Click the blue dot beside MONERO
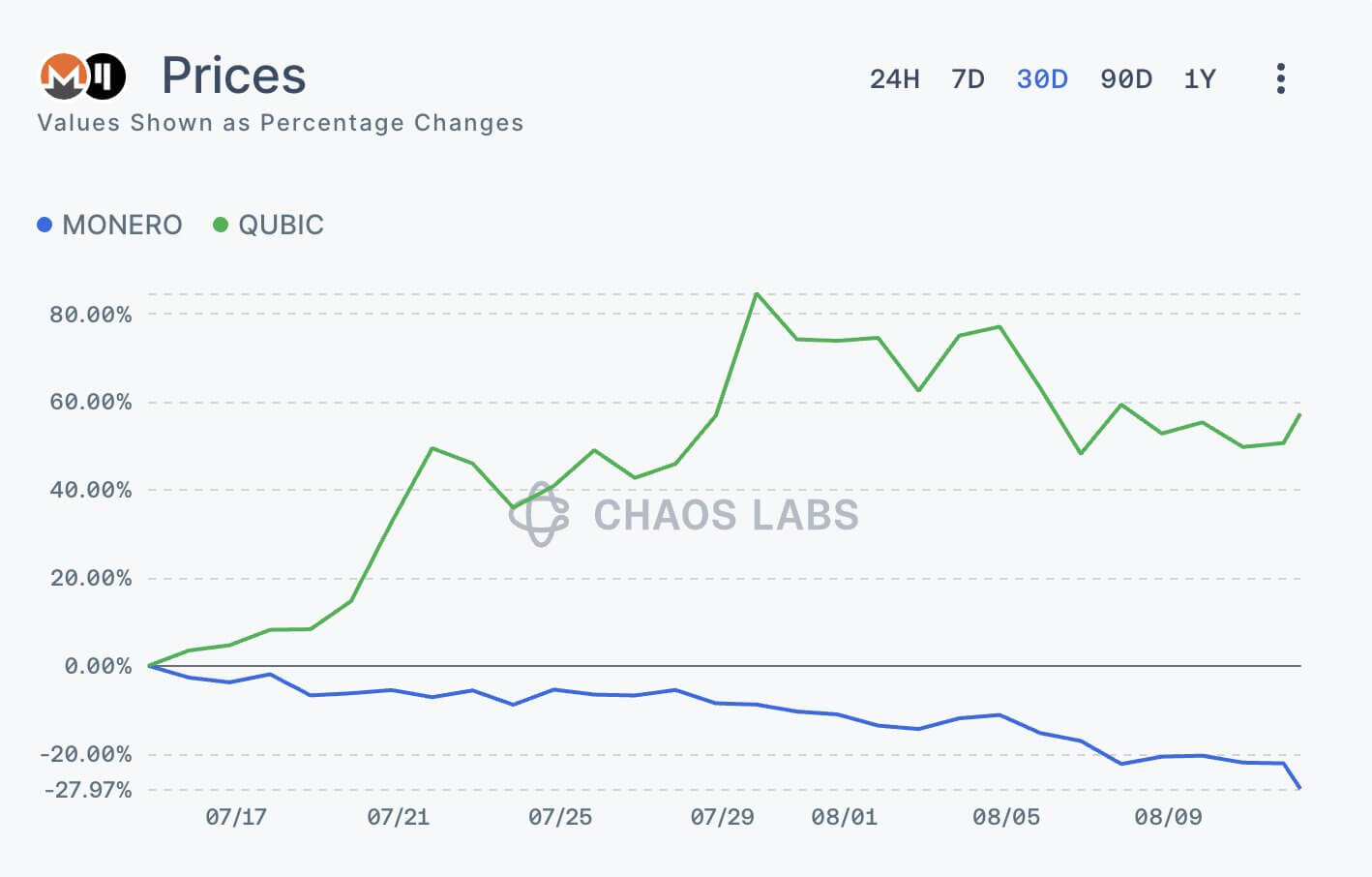The height and width of the screenshot is (877, 1372). [43, 224]
